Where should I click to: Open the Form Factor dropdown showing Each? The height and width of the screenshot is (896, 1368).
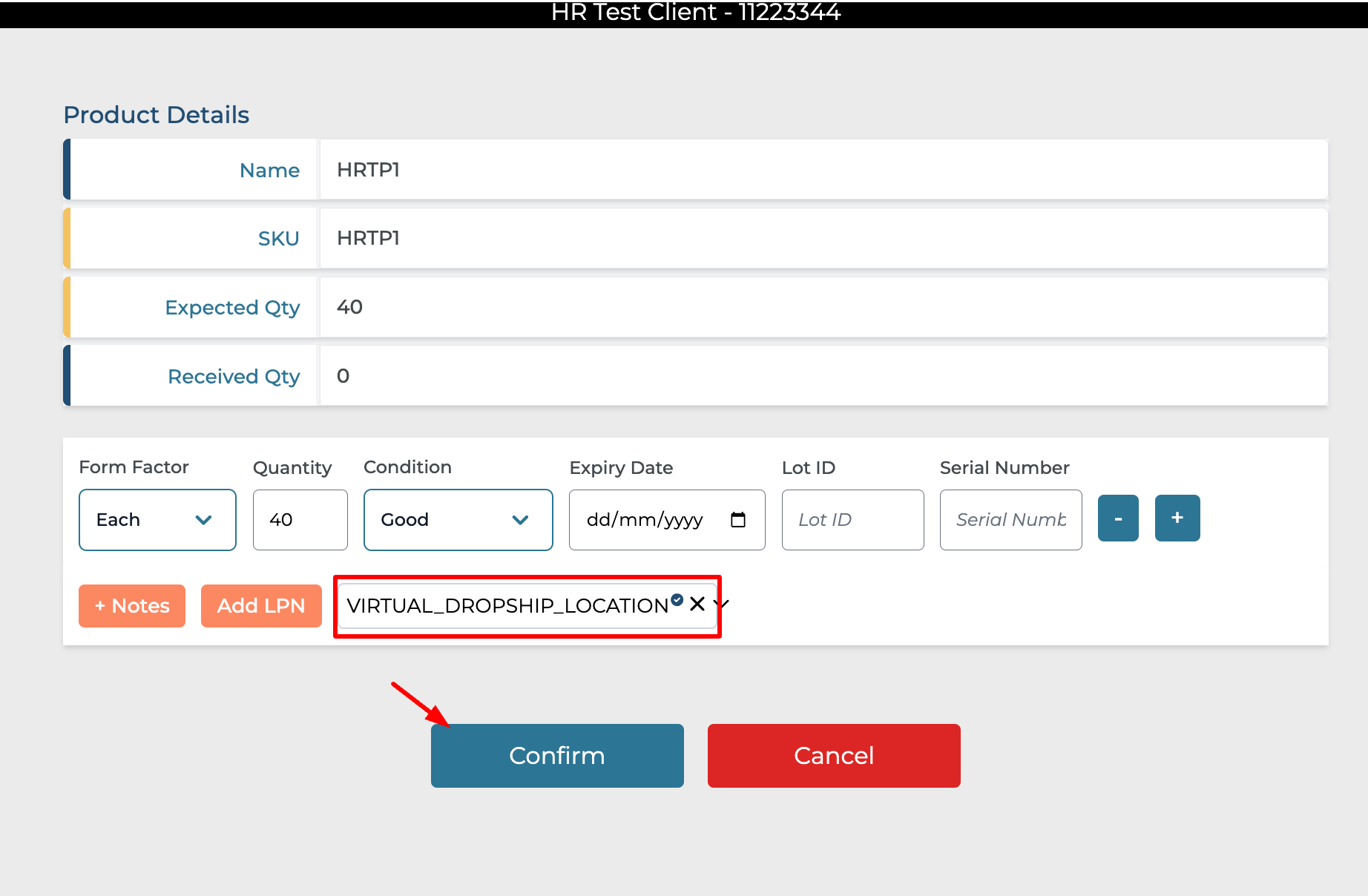157,520
